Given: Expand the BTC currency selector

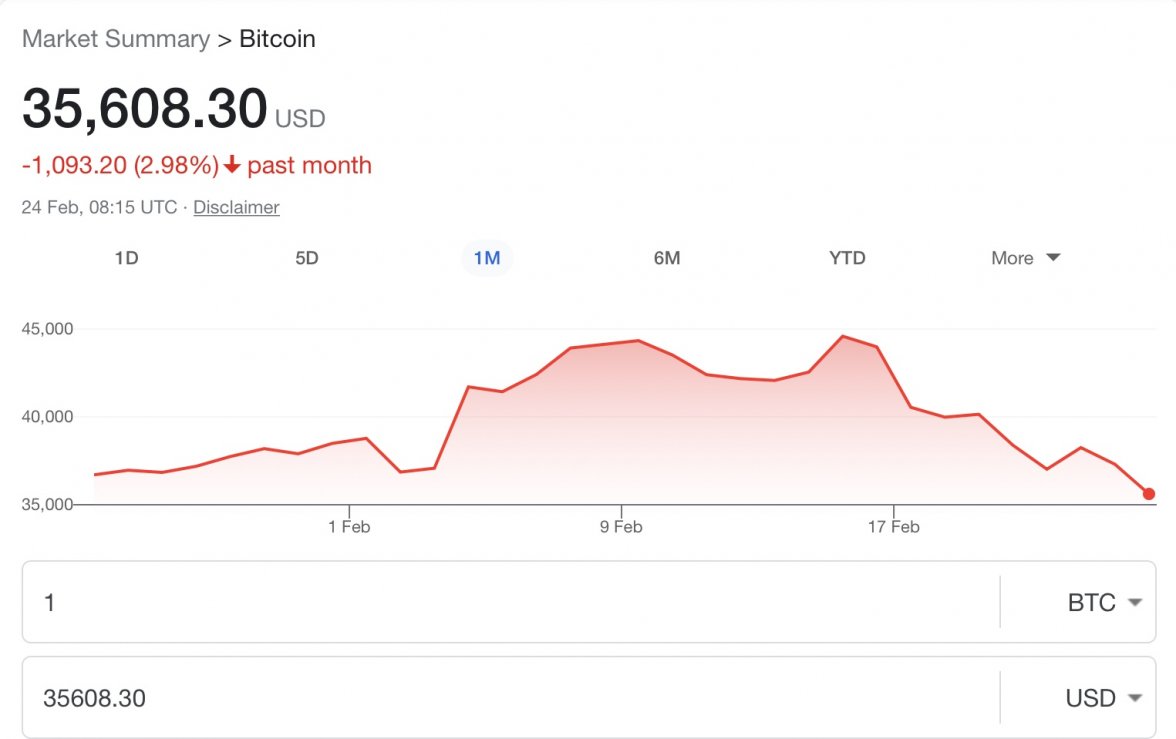Looking at the screenshot, I should pyautogui.click(x=1103, y=603).
